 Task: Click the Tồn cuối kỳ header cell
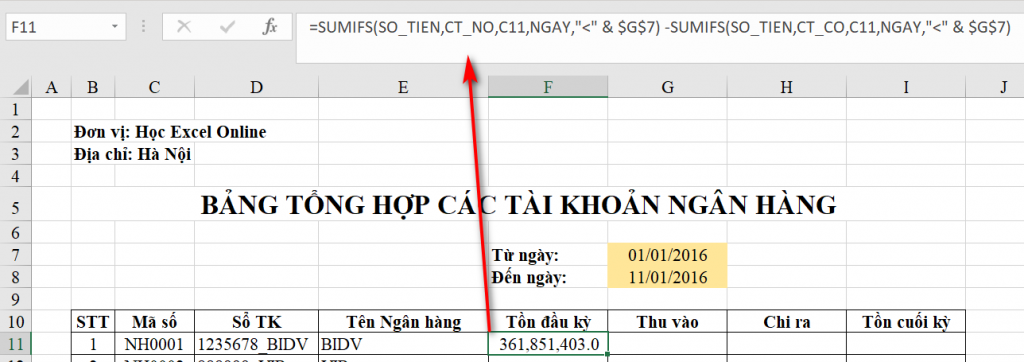coord(905,321)
